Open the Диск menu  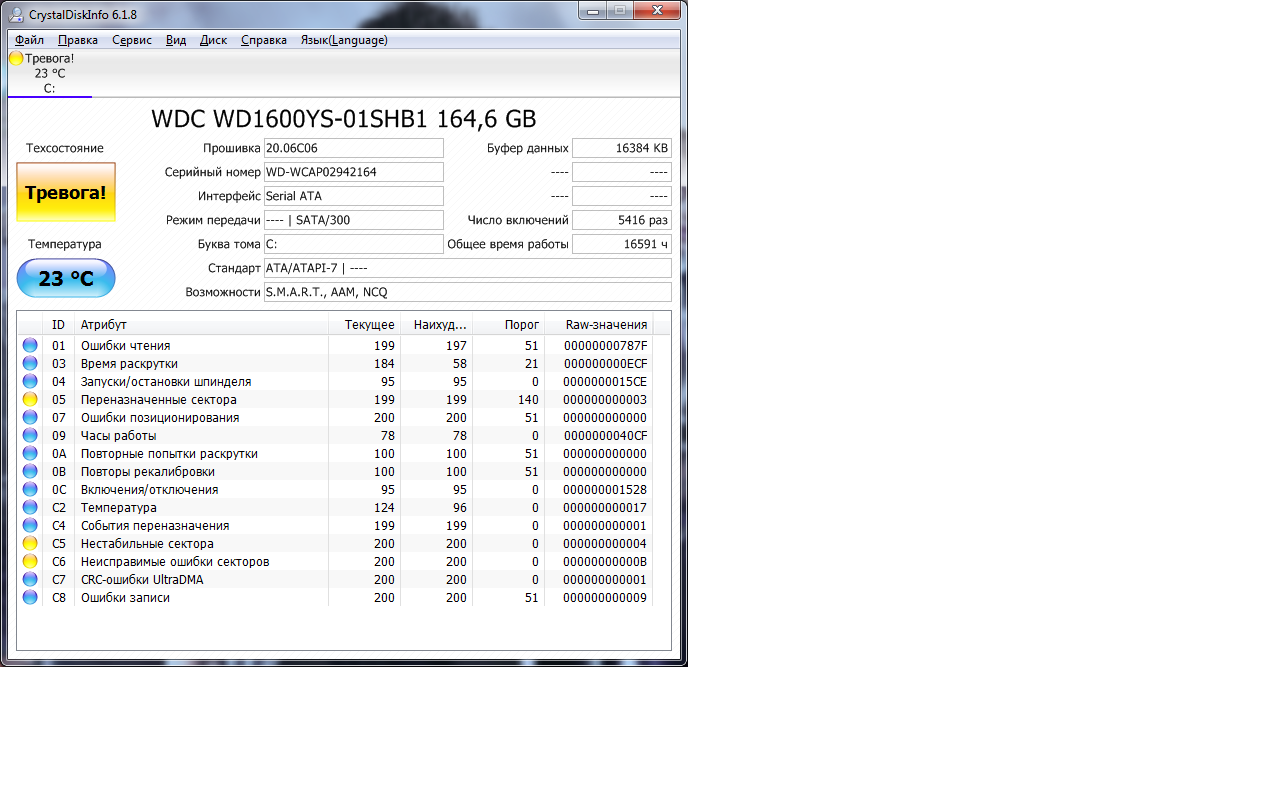pos(213,40)
